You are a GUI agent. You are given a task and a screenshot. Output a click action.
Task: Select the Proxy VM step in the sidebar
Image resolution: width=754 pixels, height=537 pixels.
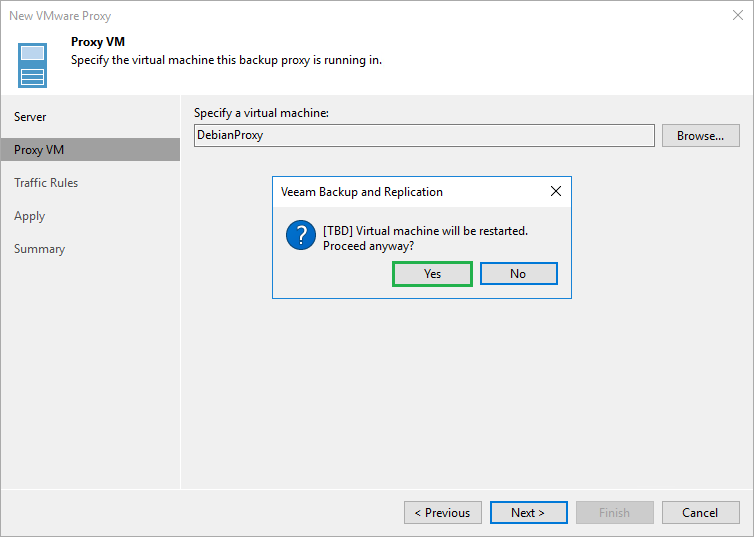click(39, 150)
